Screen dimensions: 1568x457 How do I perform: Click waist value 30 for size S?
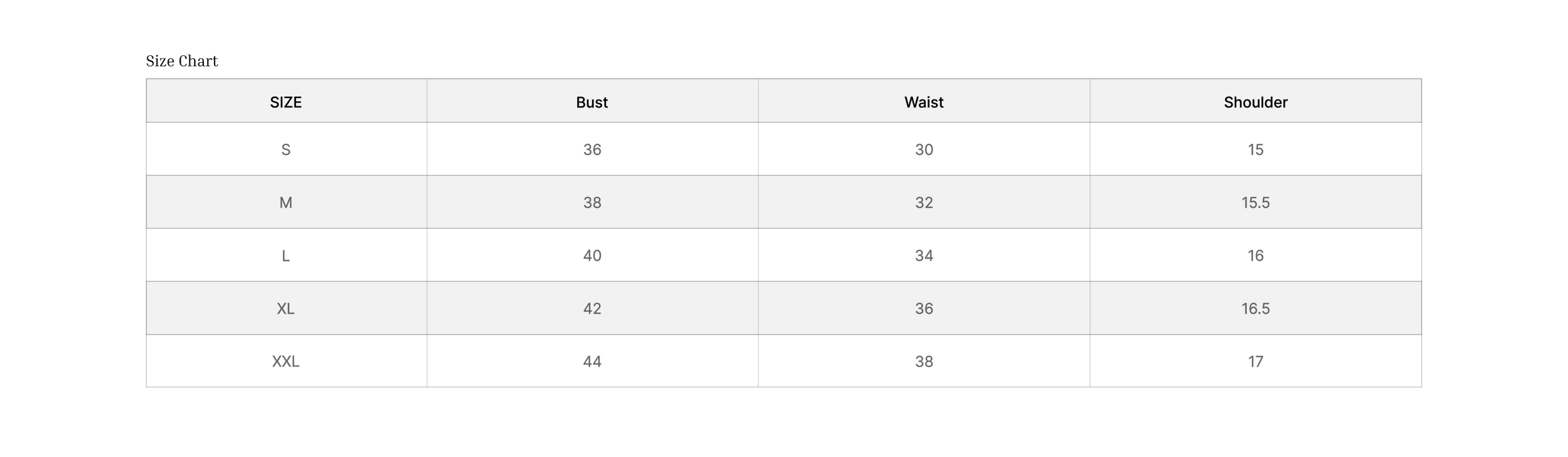[924, 149]
